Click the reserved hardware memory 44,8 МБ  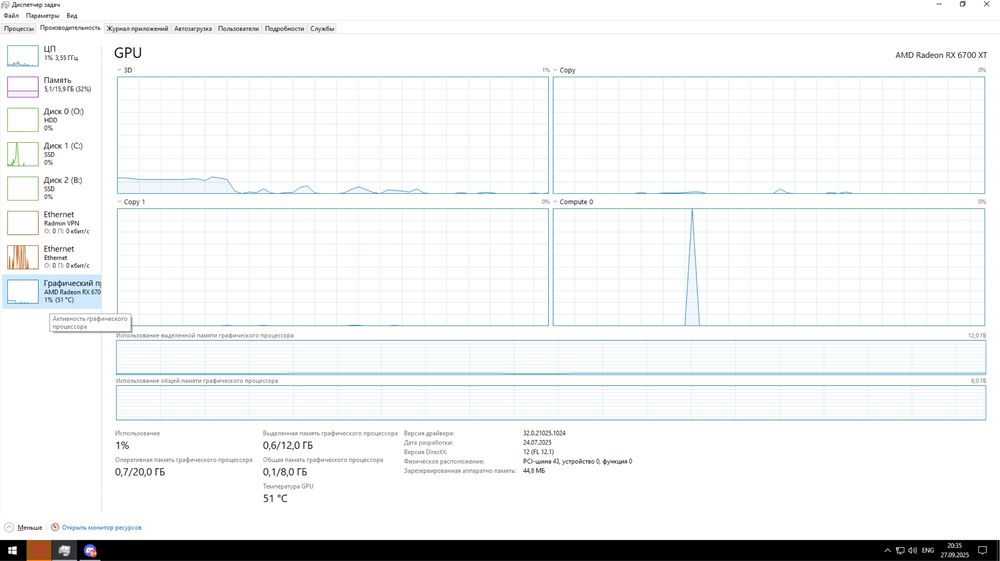tap(534, 470)
